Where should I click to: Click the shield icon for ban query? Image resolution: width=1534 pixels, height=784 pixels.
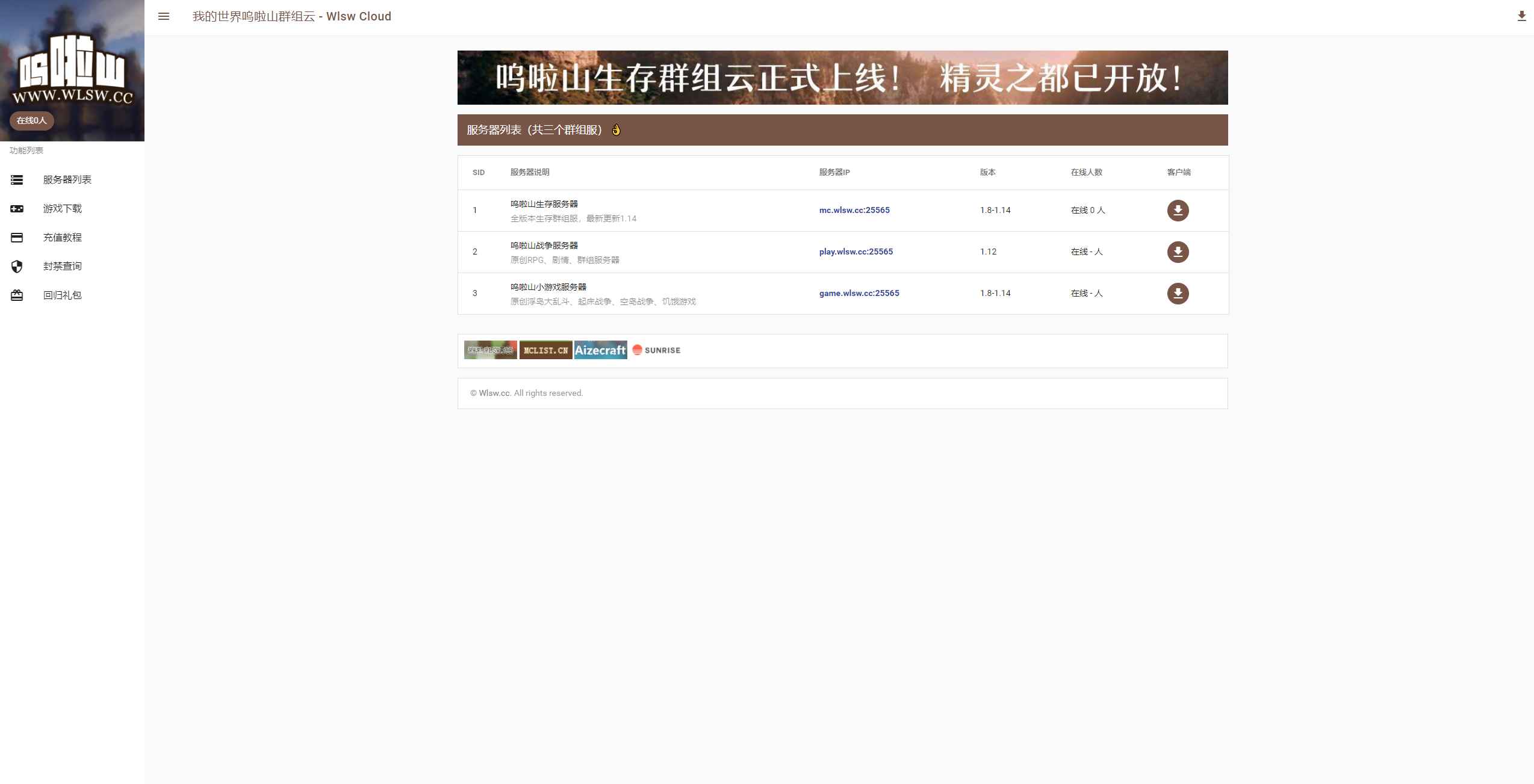[17, 267]
